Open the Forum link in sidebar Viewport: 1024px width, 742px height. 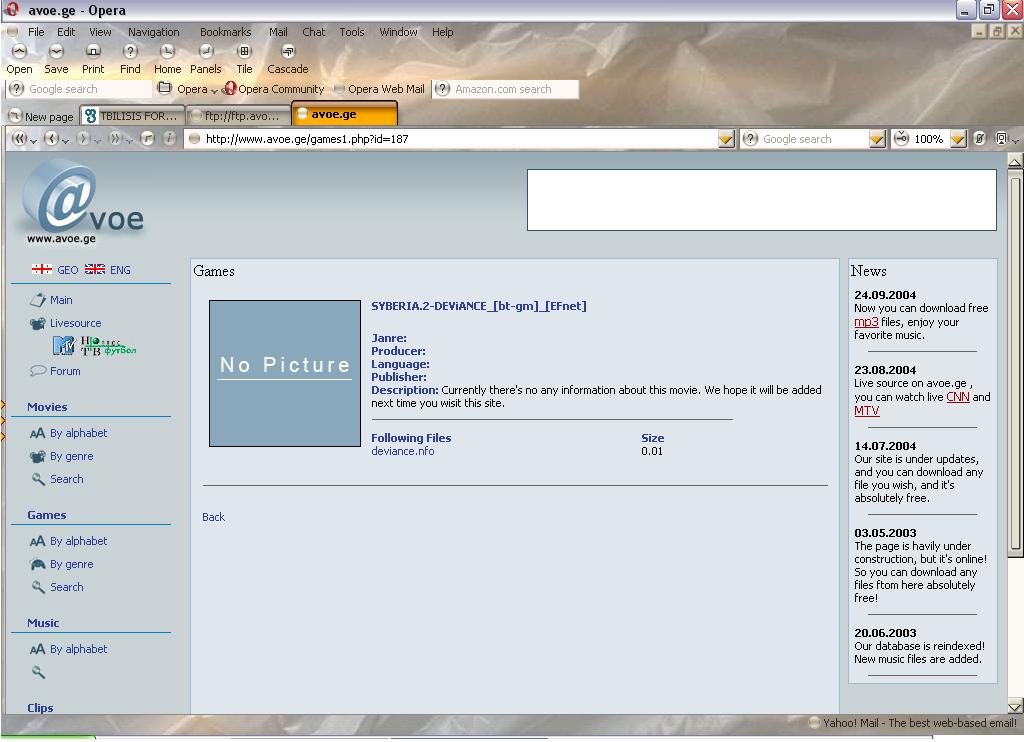[x=65, y=370]
